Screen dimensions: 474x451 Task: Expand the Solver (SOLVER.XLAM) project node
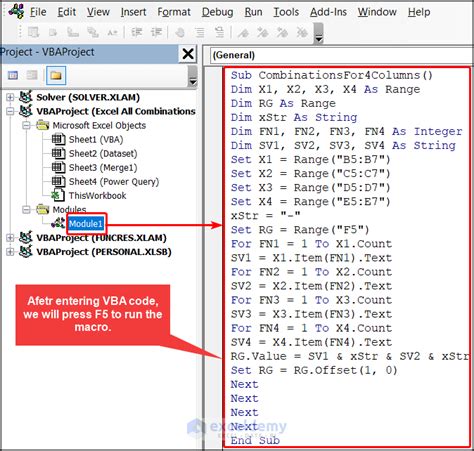(x=10, y=97)
